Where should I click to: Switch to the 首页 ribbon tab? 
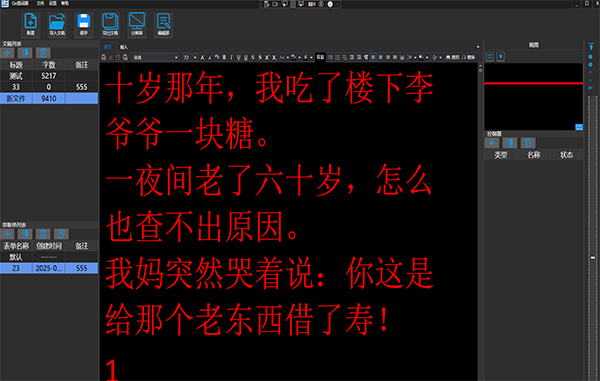pos(108,47)
